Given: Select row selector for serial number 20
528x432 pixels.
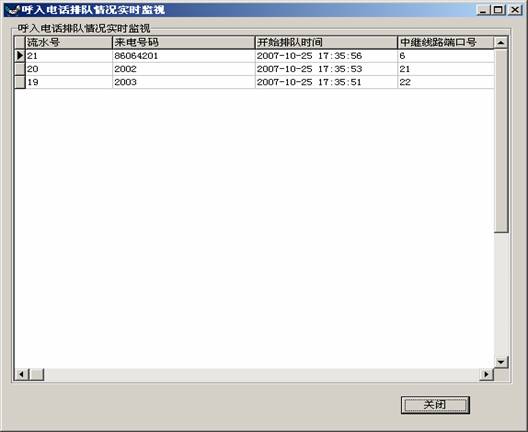Looking at the screenshot, I should 20,69.
